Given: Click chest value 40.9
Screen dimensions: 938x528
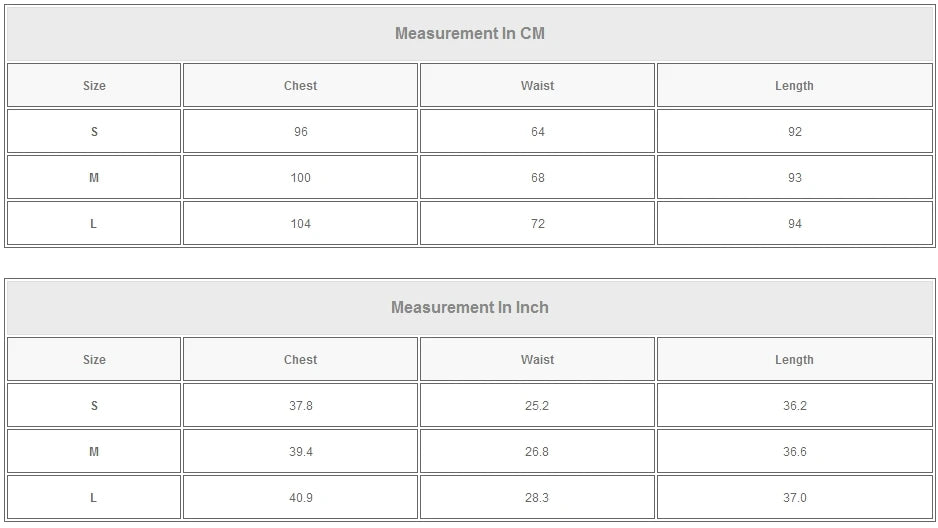Looking at the screenshot, I should coord(300,498).
